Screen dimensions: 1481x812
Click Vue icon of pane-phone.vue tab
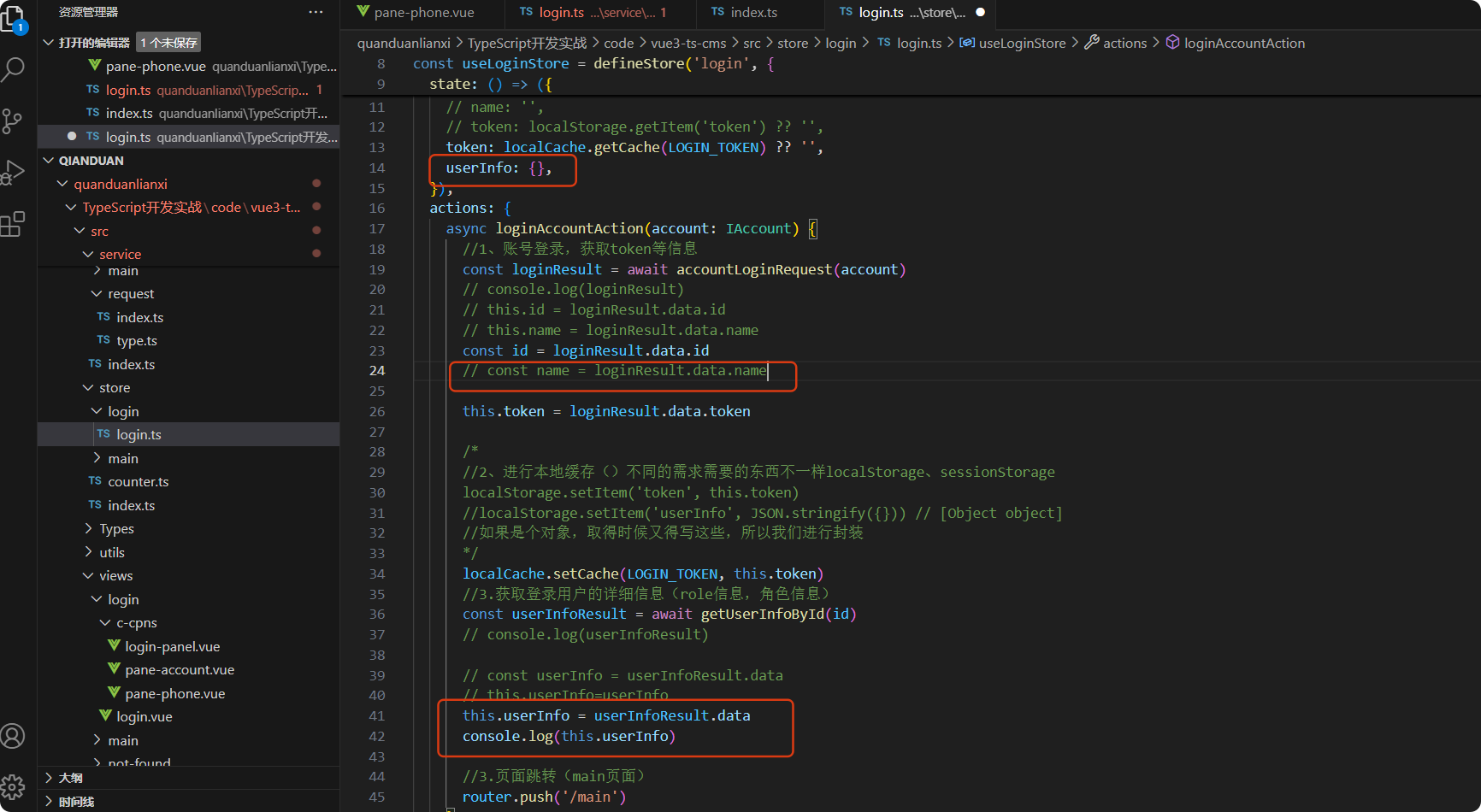[363, 12]
